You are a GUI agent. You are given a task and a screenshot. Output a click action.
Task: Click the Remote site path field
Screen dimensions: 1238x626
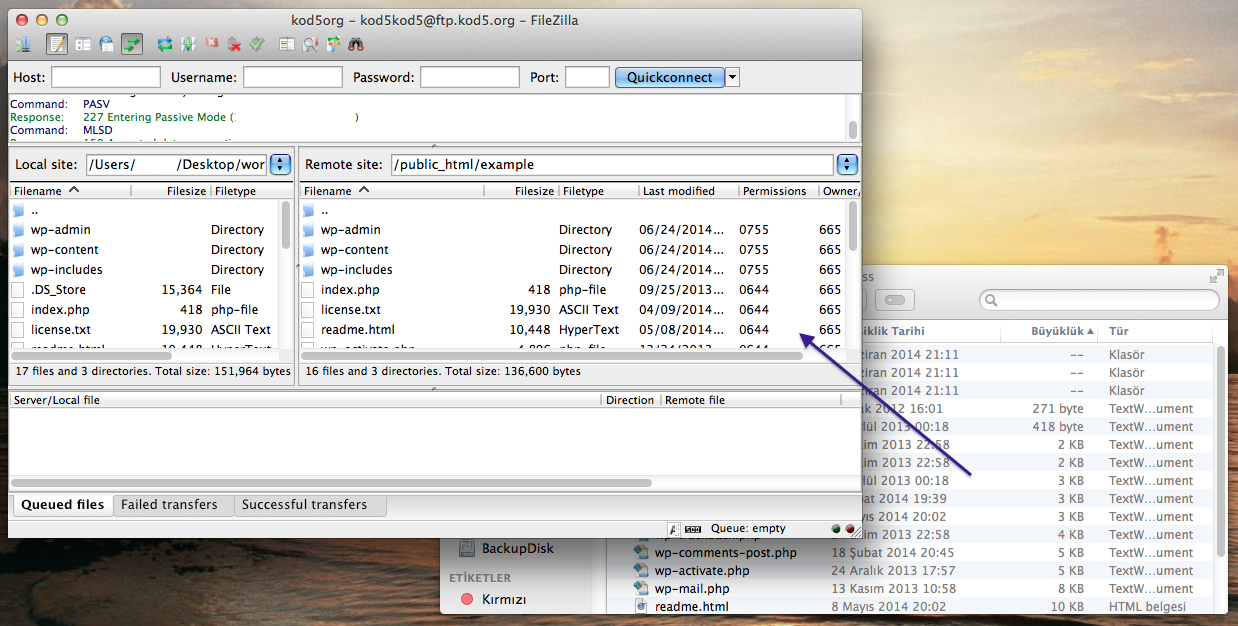612,164
